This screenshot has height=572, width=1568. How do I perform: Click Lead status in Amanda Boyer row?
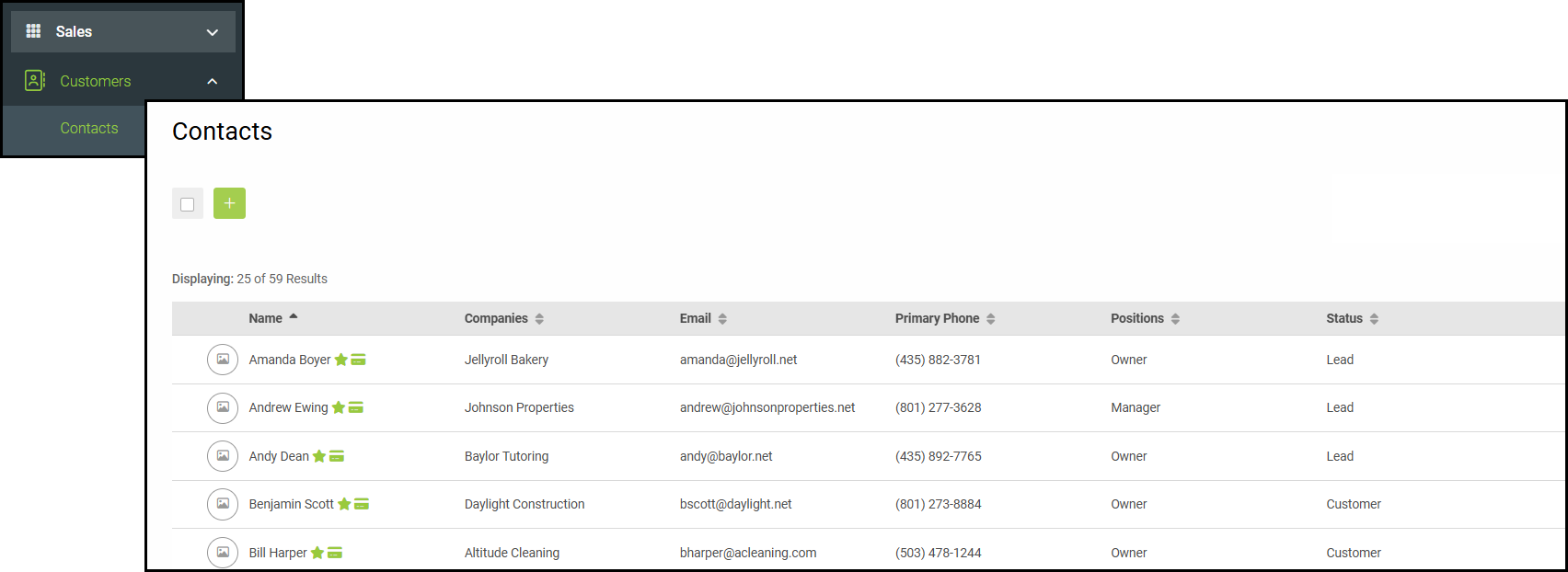tap(1340, 360)
